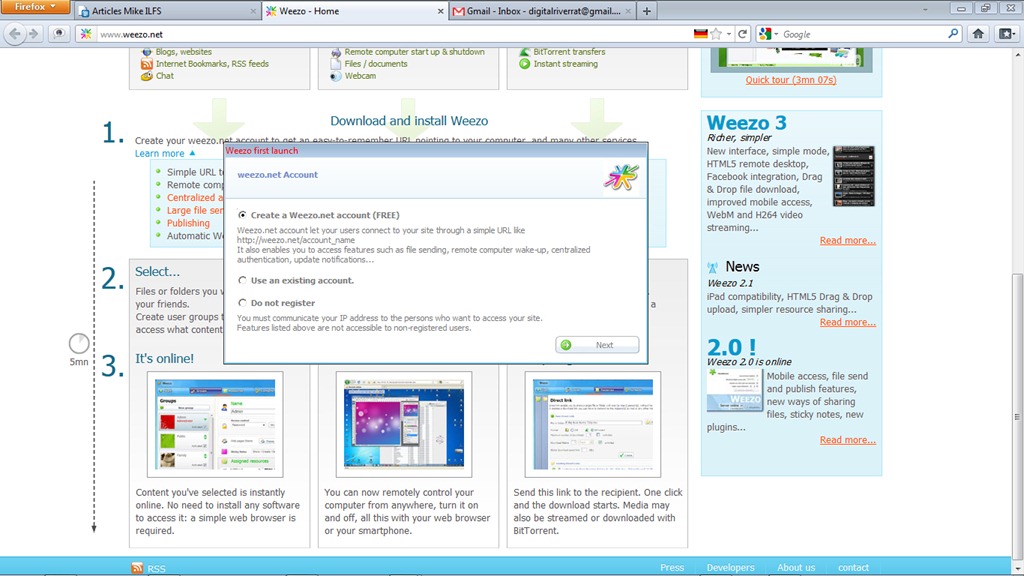Click the Weezo site favicon in address bar

click(86, 34)
